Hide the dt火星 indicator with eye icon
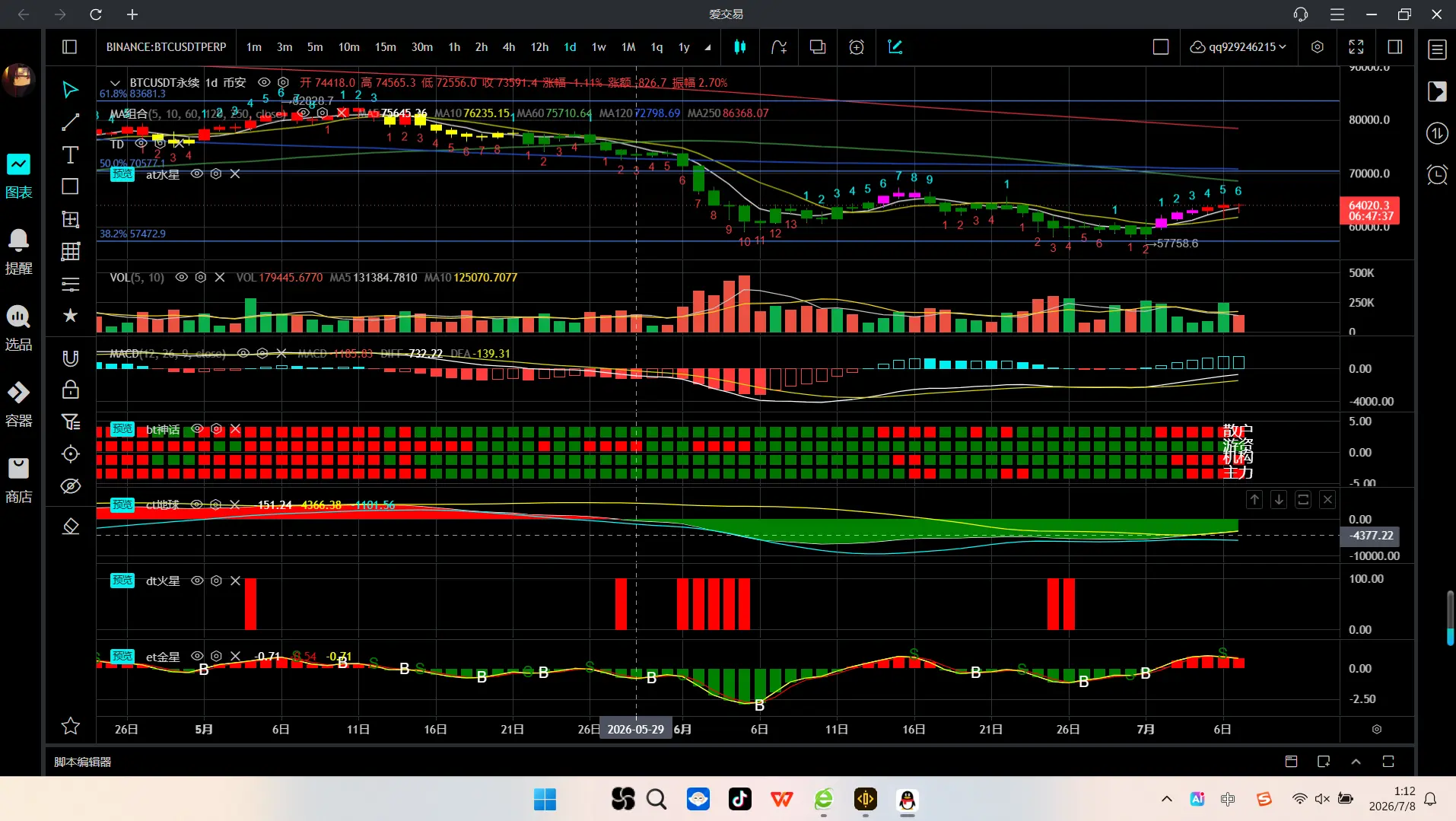The width and height of the screenshot is (1456, 821). 197,581
